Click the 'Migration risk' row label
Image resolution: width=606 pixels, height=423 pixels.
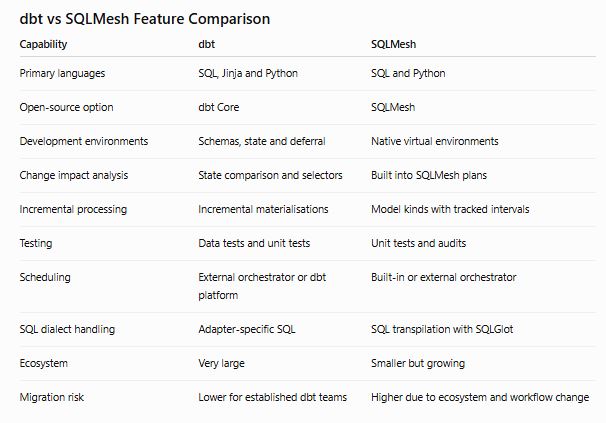pos(51,397)
